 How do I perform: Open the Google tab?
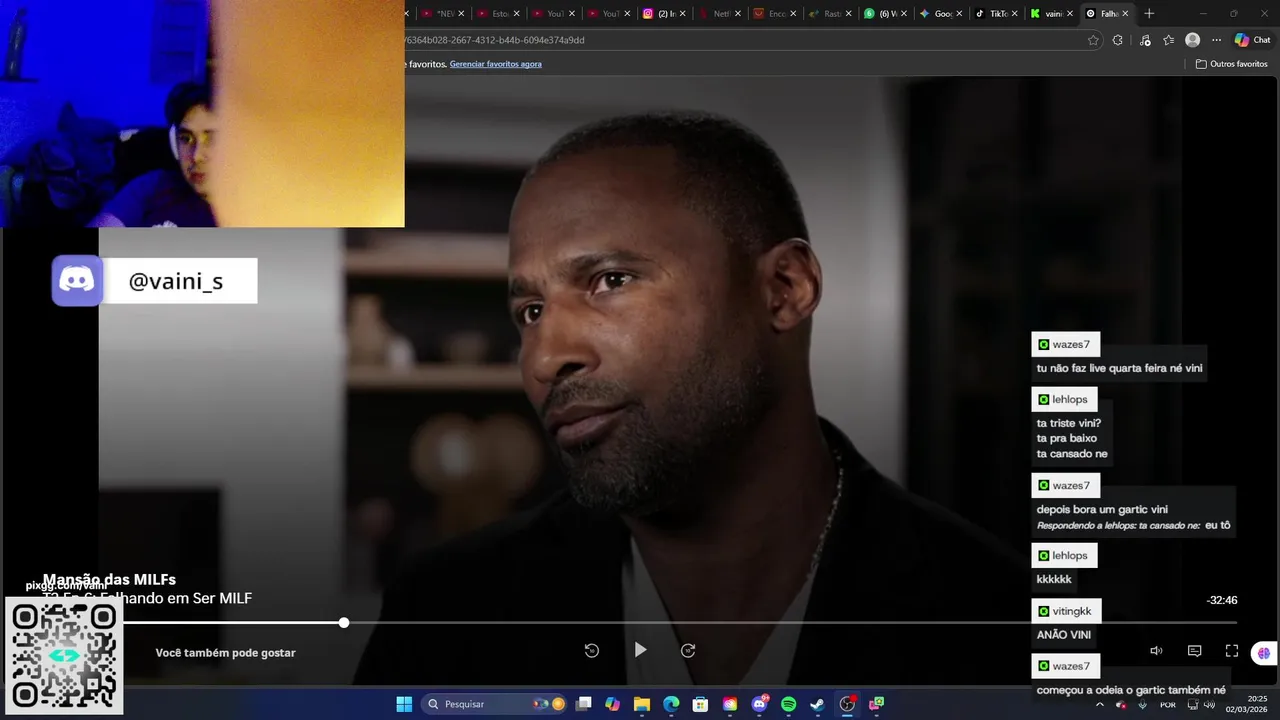tap(939, 14)
